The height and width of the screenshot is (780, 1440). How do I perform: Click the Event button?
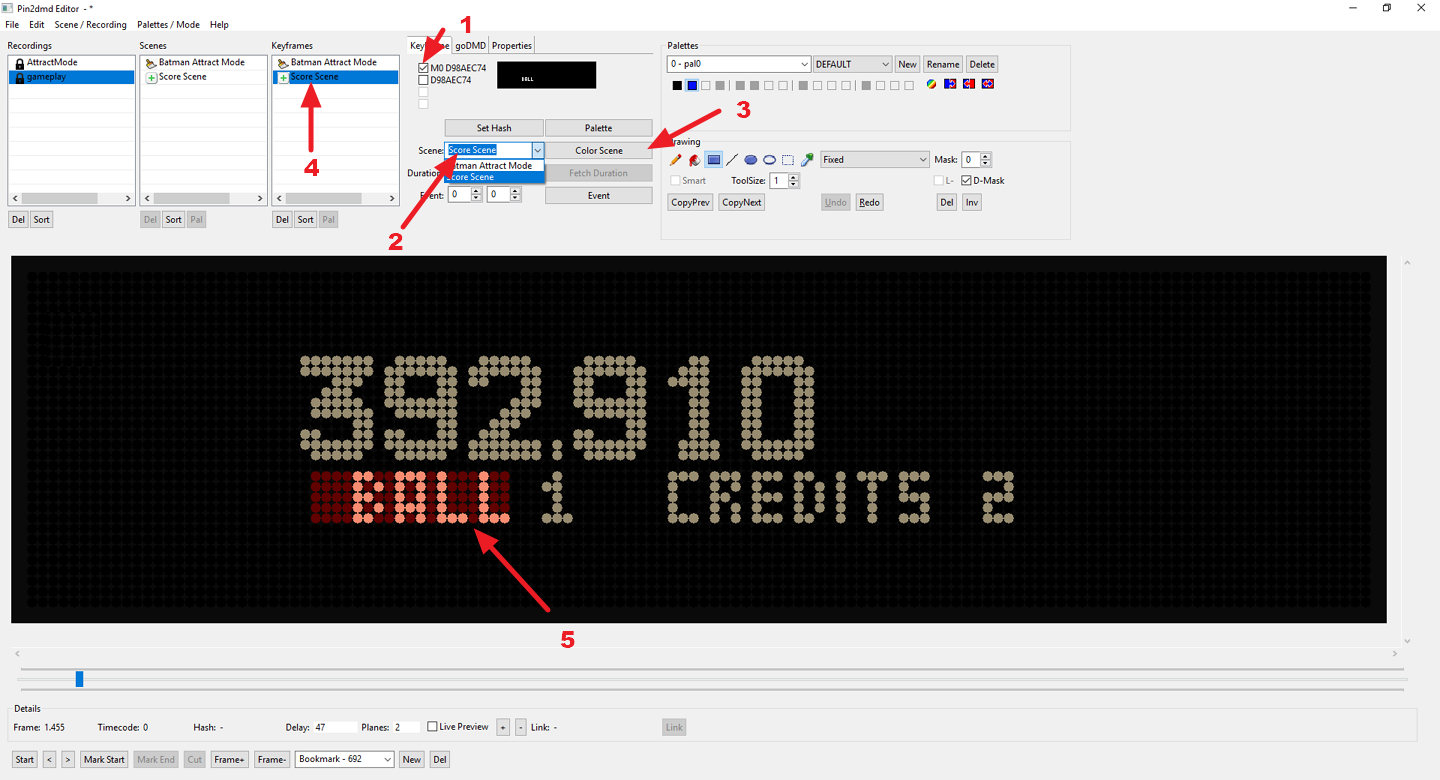pyautogui.click(x=599, y=195)
